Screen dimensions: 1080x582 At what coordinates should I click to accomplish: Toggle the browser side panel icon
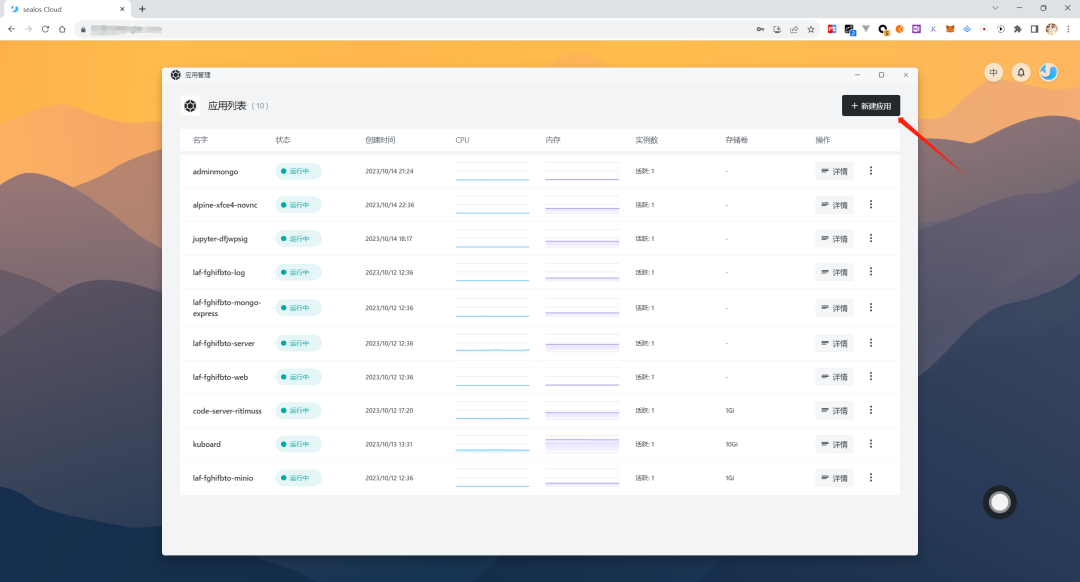[1034, 29]
